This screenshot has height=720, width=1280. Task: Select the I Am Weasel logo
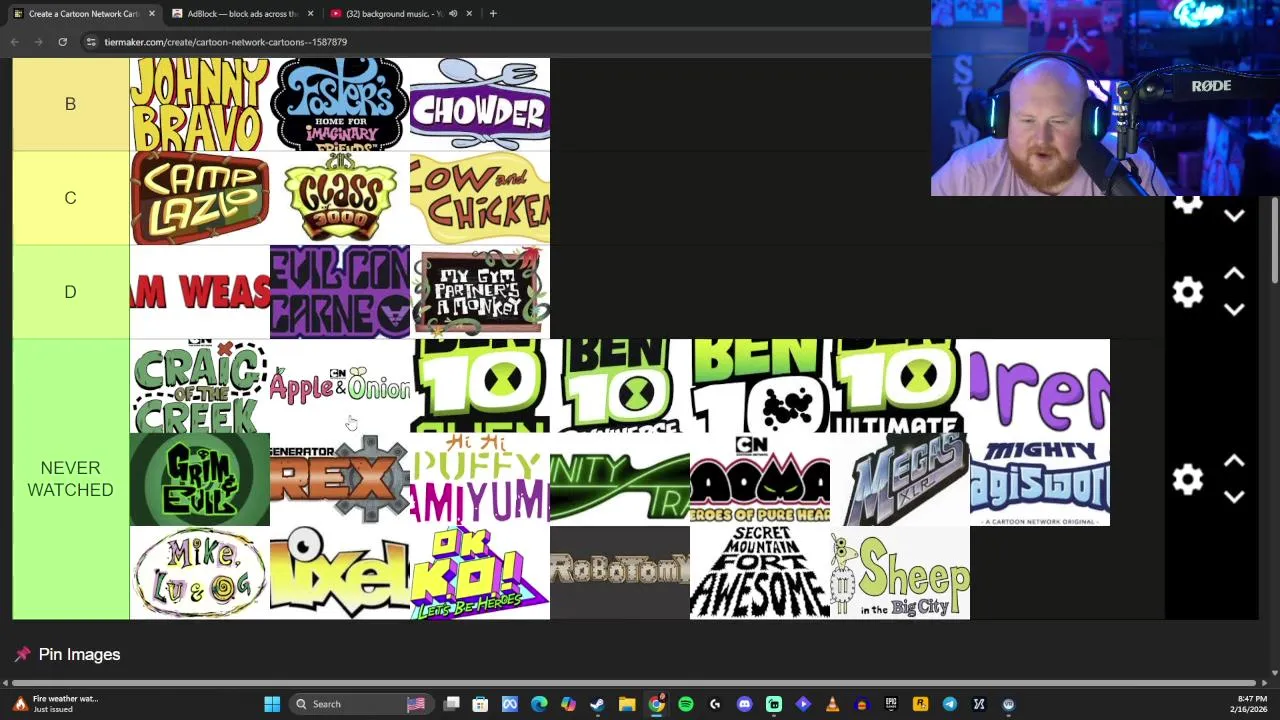[200, 292]
